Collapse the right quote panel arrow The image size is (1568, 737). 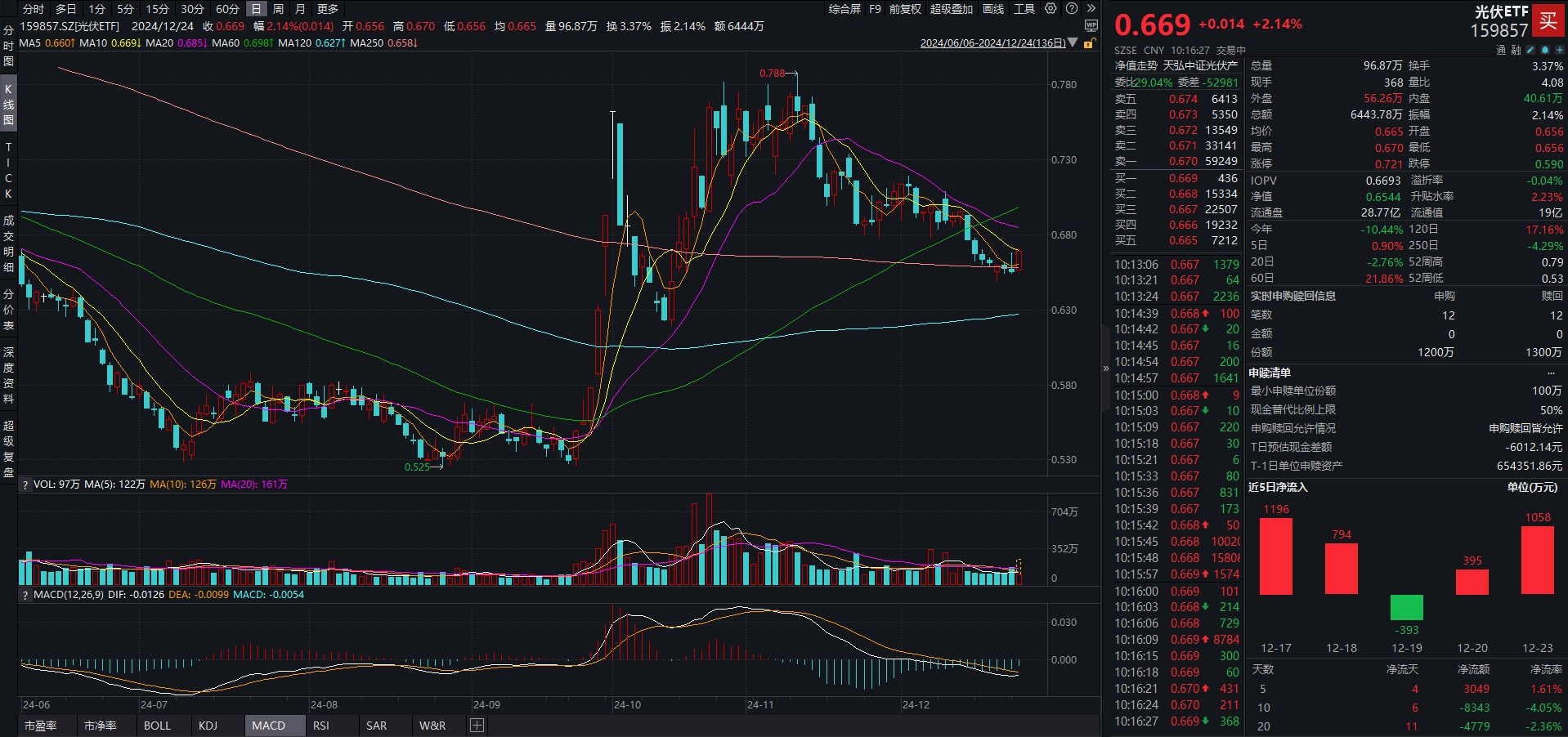(1106, 368)
